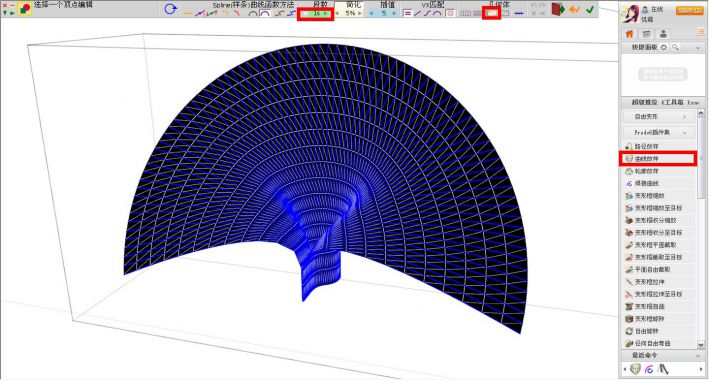Select the 变形框缩放至目标 tool
Screen dimensions: 709x380
(x=659, y=208)
